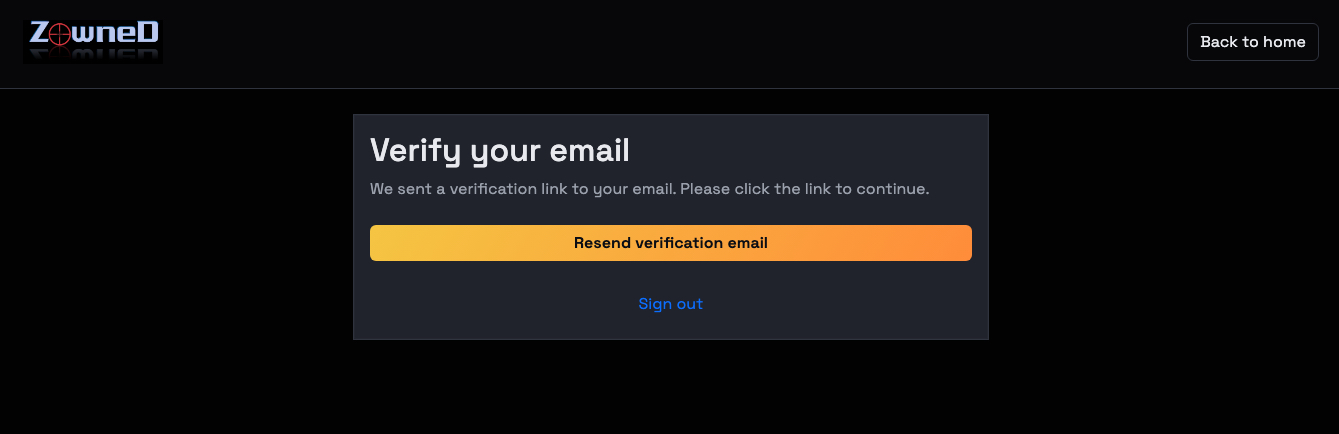Viewport: 1339px width, 434px height.
Task: Click the letter D in the ZowneD logo
Action: coord(147,33)
